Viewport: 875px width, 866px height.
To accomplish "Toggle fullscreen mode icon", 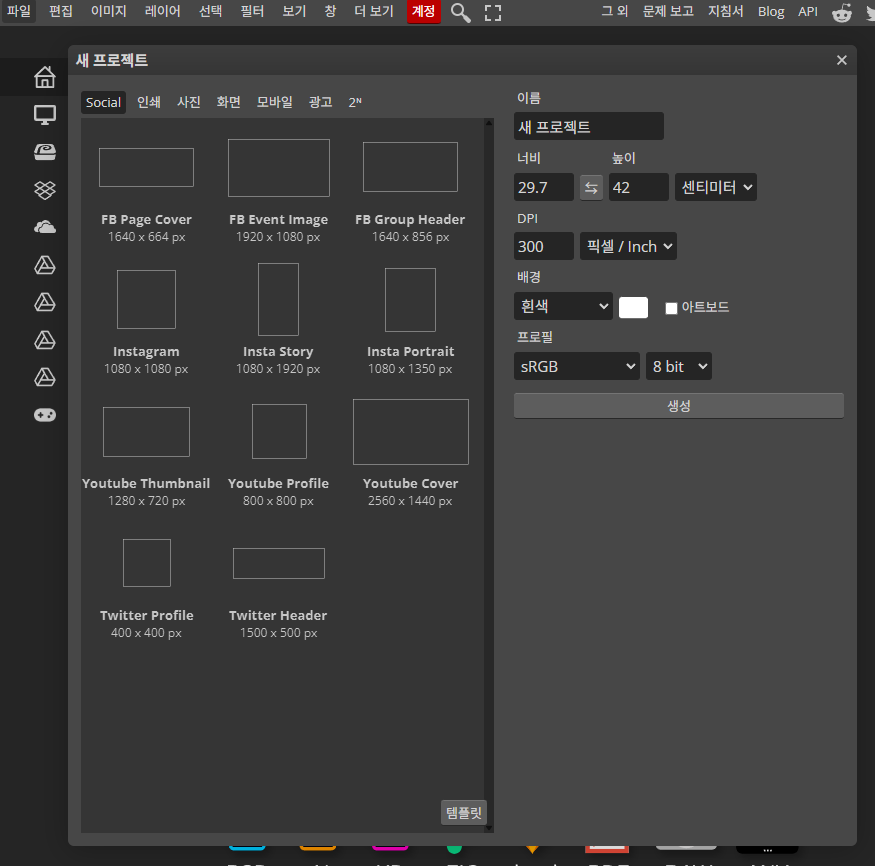I will (x=493, y=12).
